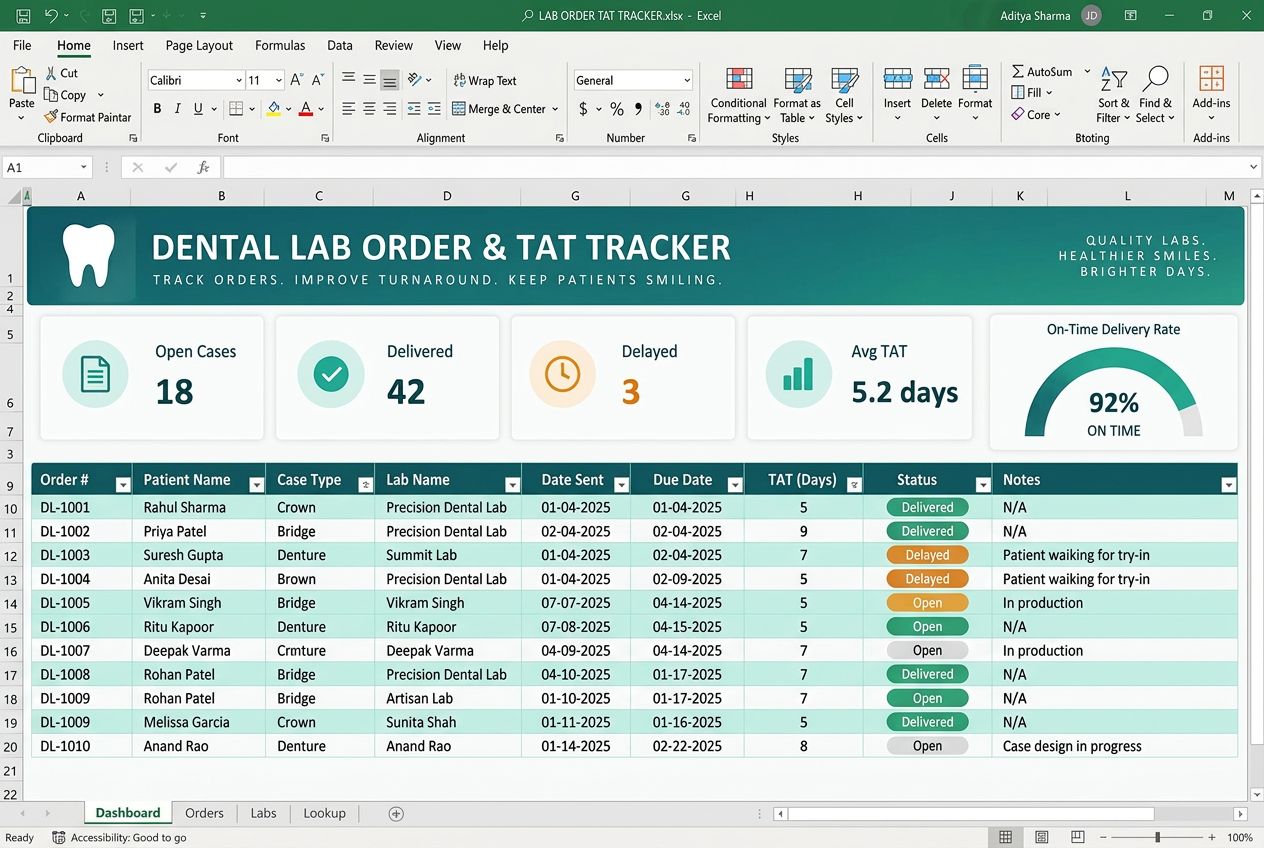Open the General number format dropdown
The height and width of the screenshot is (848, 1264).
[x=687, y=81]
